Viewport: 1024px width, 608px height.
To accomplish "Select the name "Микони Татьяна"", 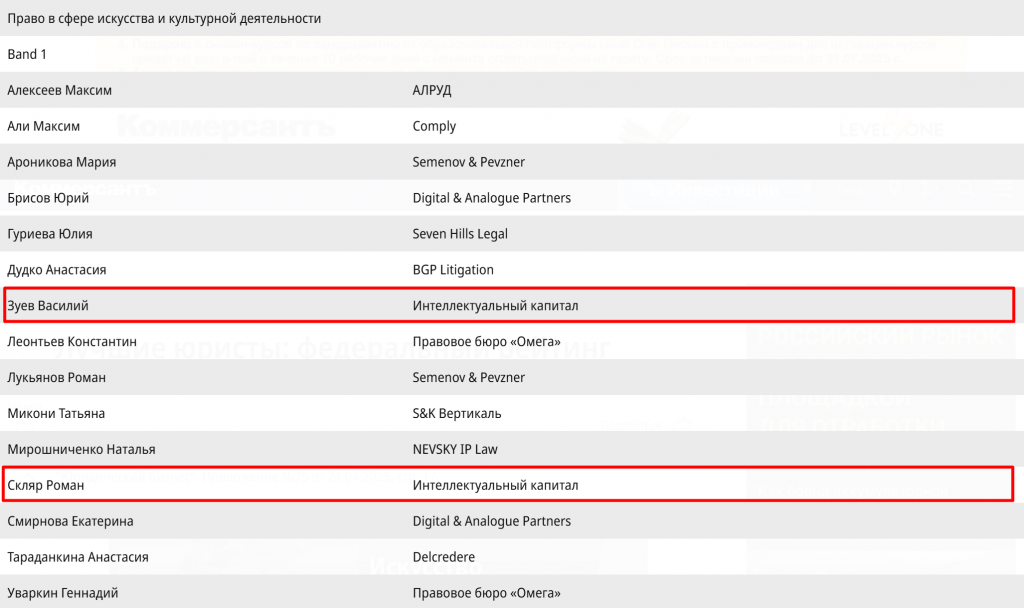I will coord(56,413).
